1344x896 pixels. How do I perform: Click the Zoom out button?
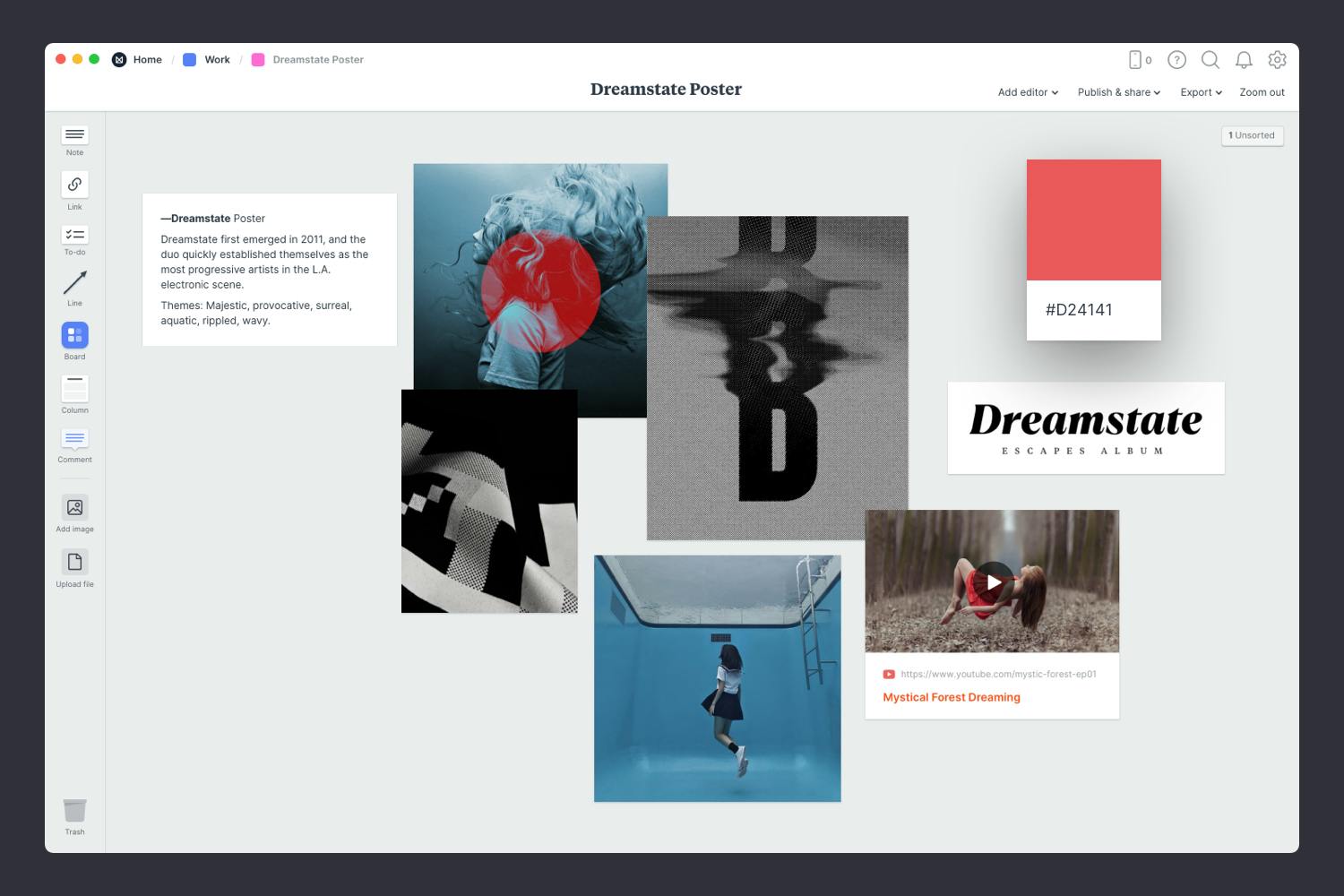(1262, 92)
